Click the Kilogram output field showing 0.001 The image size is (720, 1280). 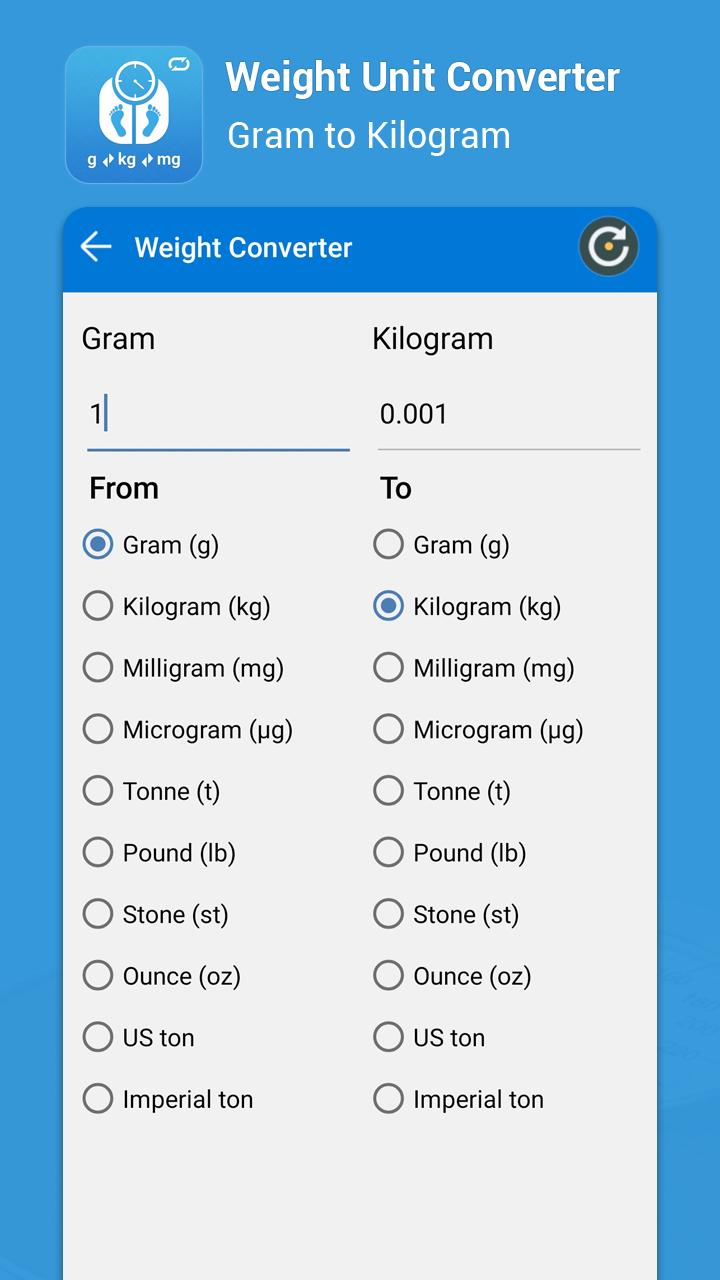click(508, 414)
